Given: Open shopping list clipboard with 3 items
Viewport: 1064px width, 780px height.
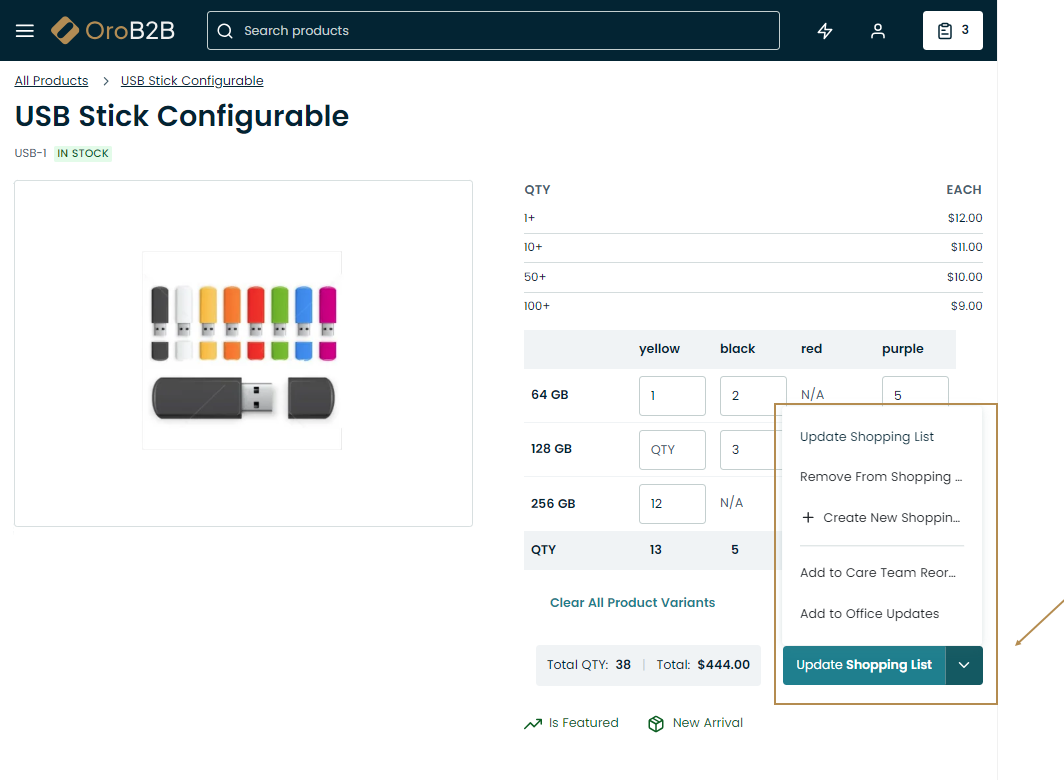Looking at the screenshot, I should [952, 31].
